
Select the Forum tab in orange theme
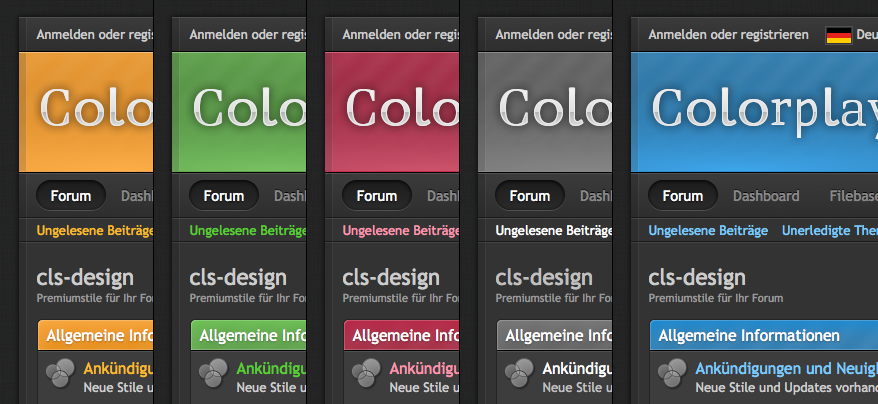point(71,196)
